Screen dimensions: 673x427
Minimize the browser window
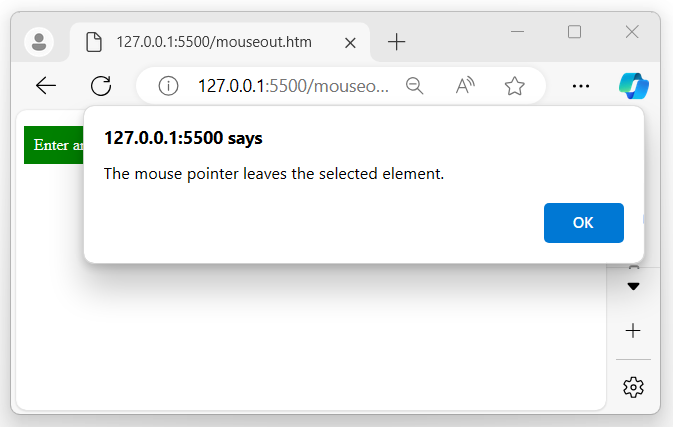point(518,32)
